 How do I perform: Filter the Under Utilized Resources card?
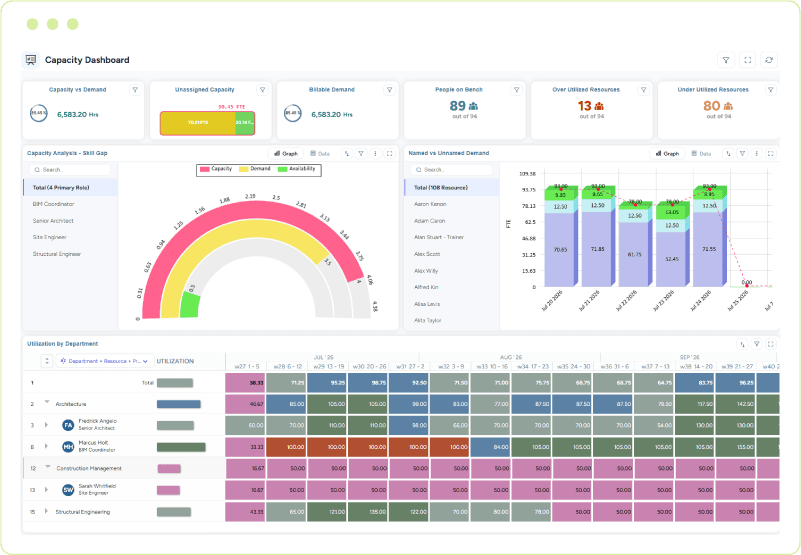coord(770,90)
